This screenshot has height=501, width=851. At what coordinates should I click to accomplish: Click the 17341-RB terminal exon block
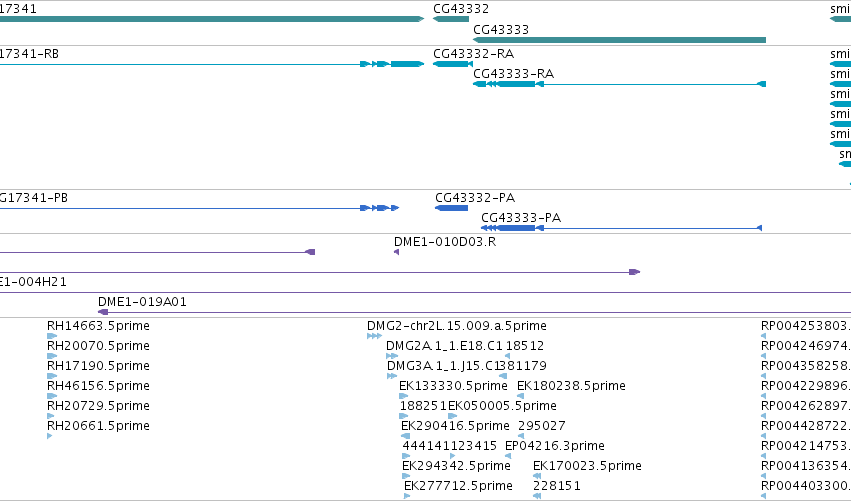[x=407, y=64]
